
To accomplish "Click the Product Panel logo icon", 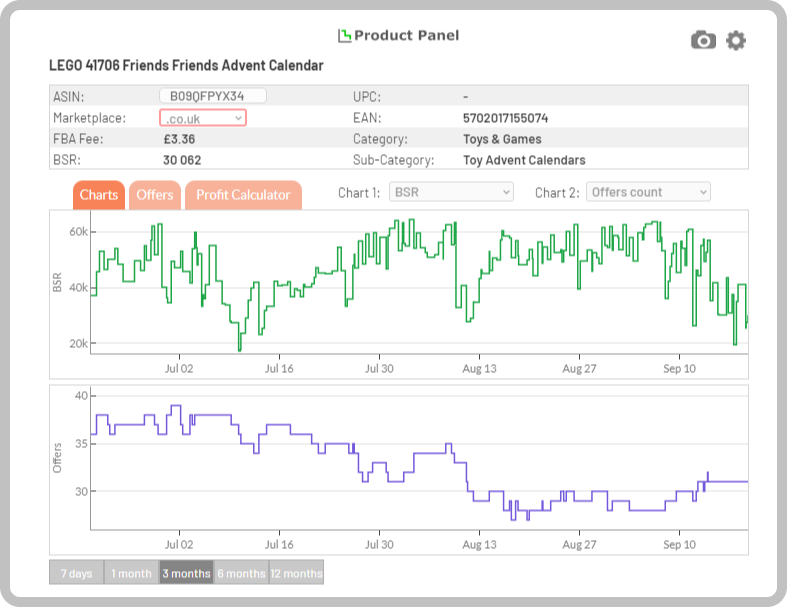I will point(344,36).
